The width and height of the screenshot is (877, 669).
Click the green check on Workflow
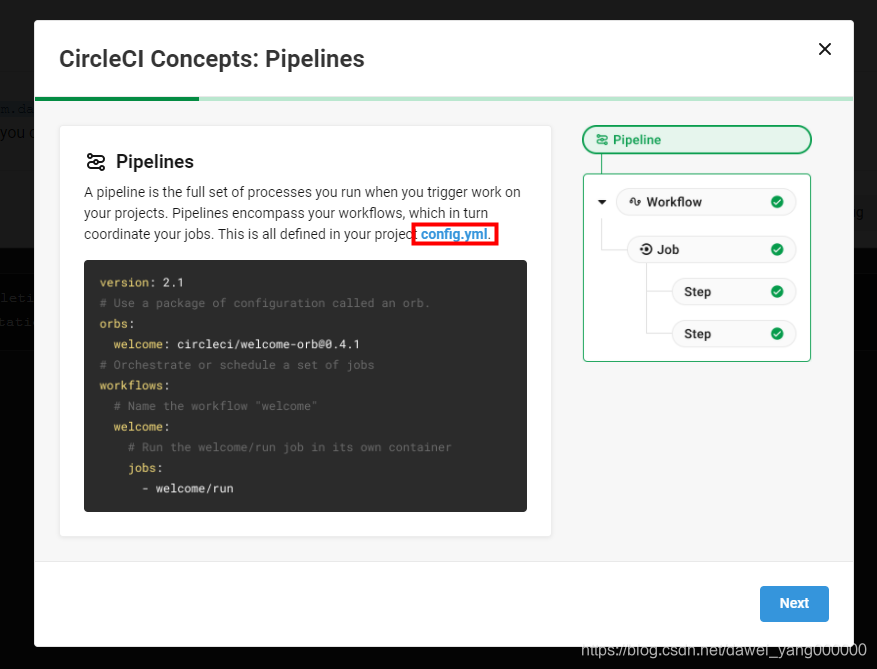coord(777,202)
